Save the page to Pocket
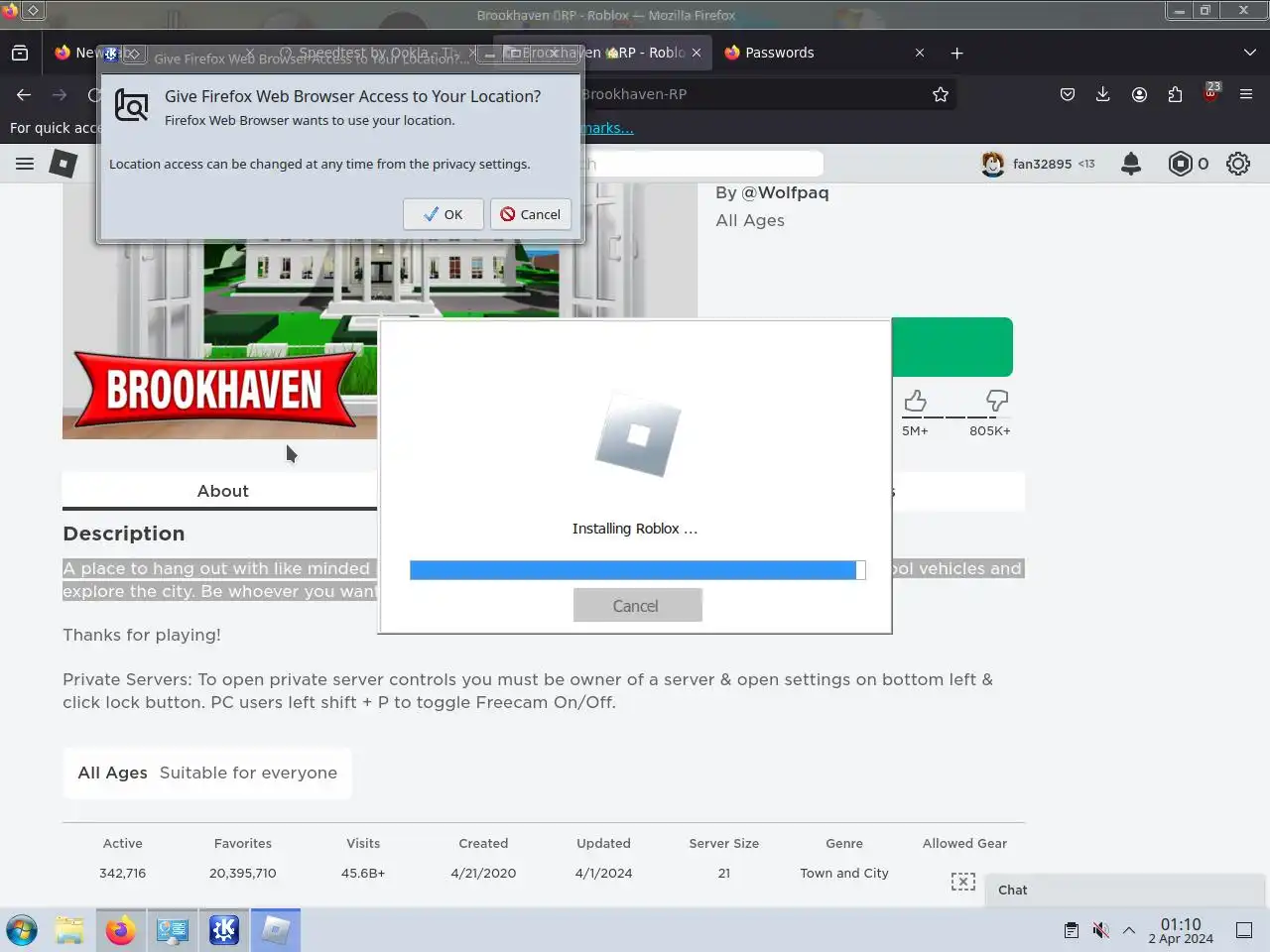This screenshot has height=952, width=1270. [x=1068, y=94]
